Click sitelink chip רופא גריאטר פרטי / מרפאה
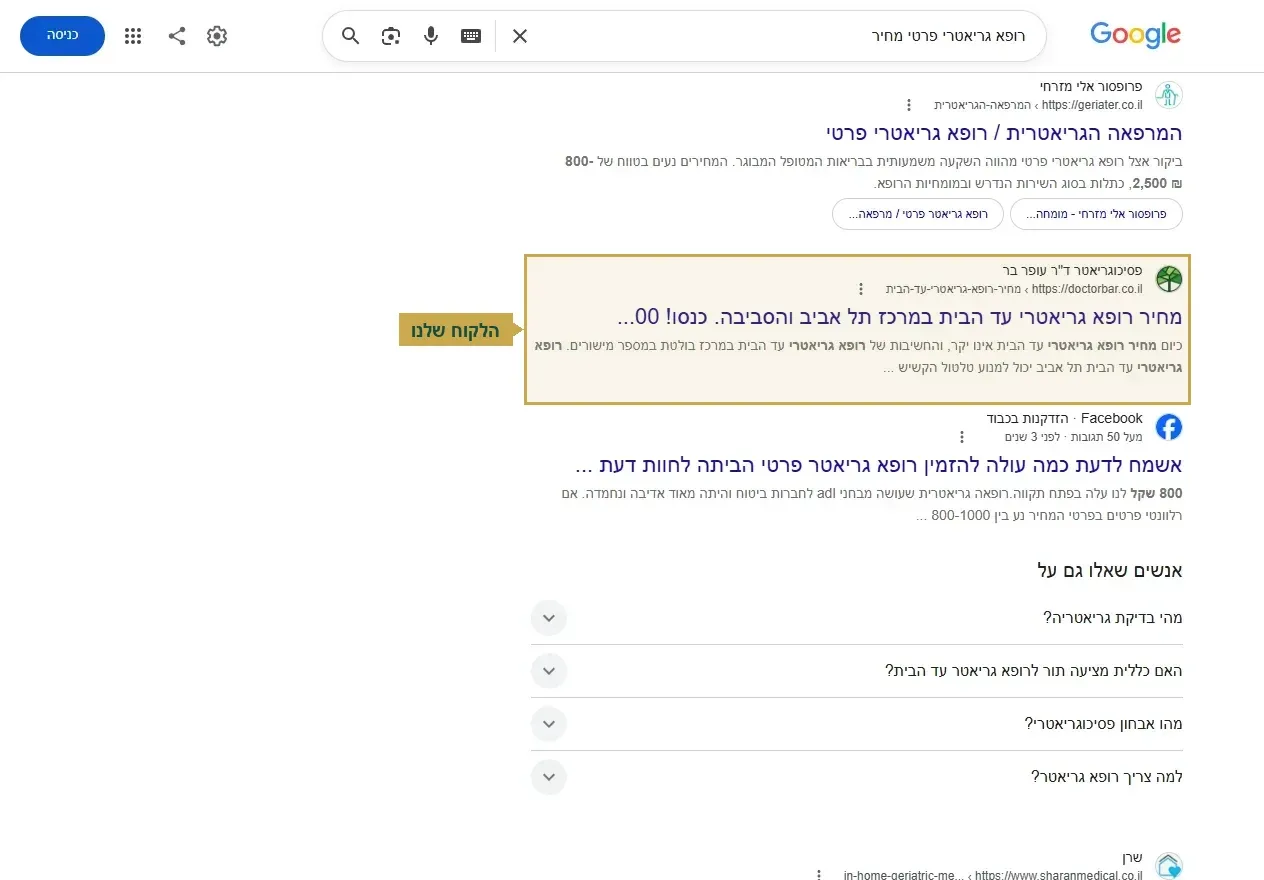Screen dimensions: 1264x880 point(918,214)
